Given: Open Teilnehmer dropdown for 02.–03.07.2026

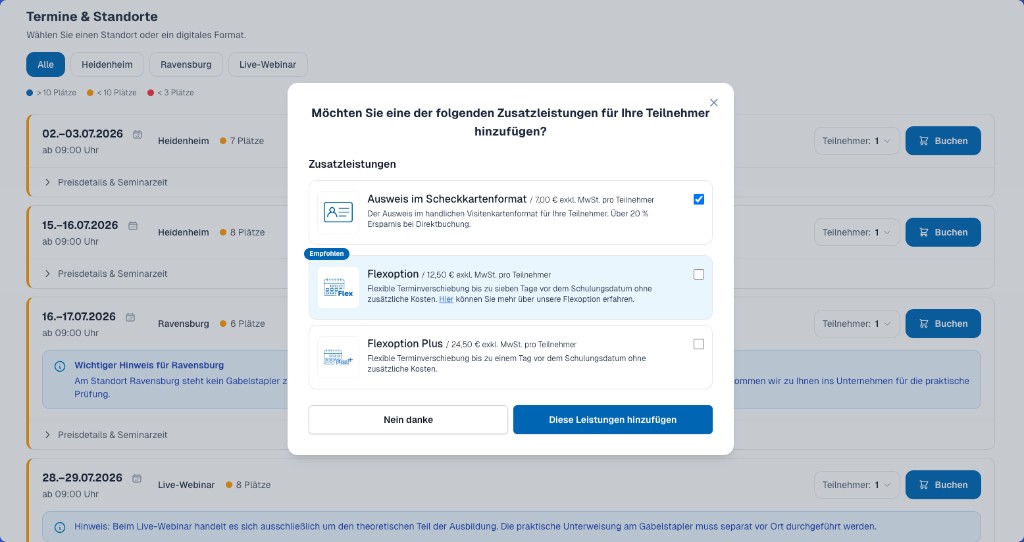Looking at the screenshot, I should coord(857,140).
